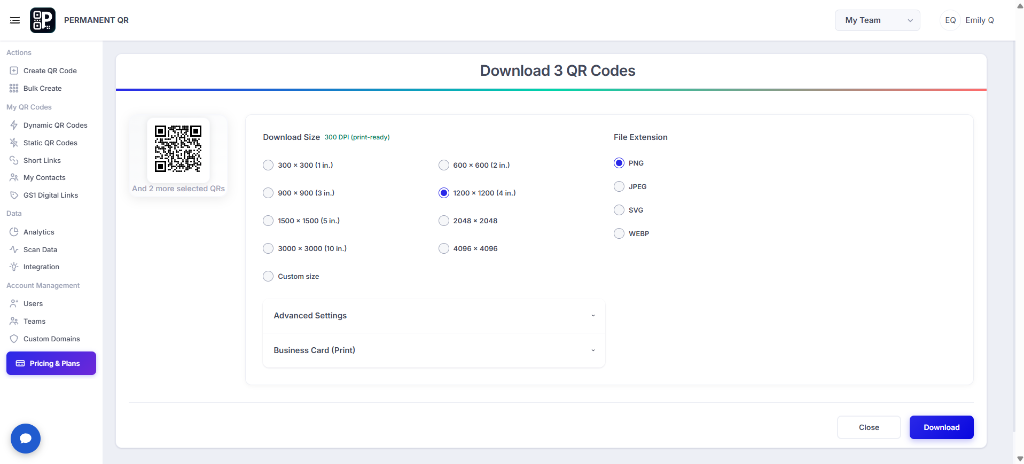Open the My Team dropdown
Viewport: 1024px width, 464px height.
[878, 20]
